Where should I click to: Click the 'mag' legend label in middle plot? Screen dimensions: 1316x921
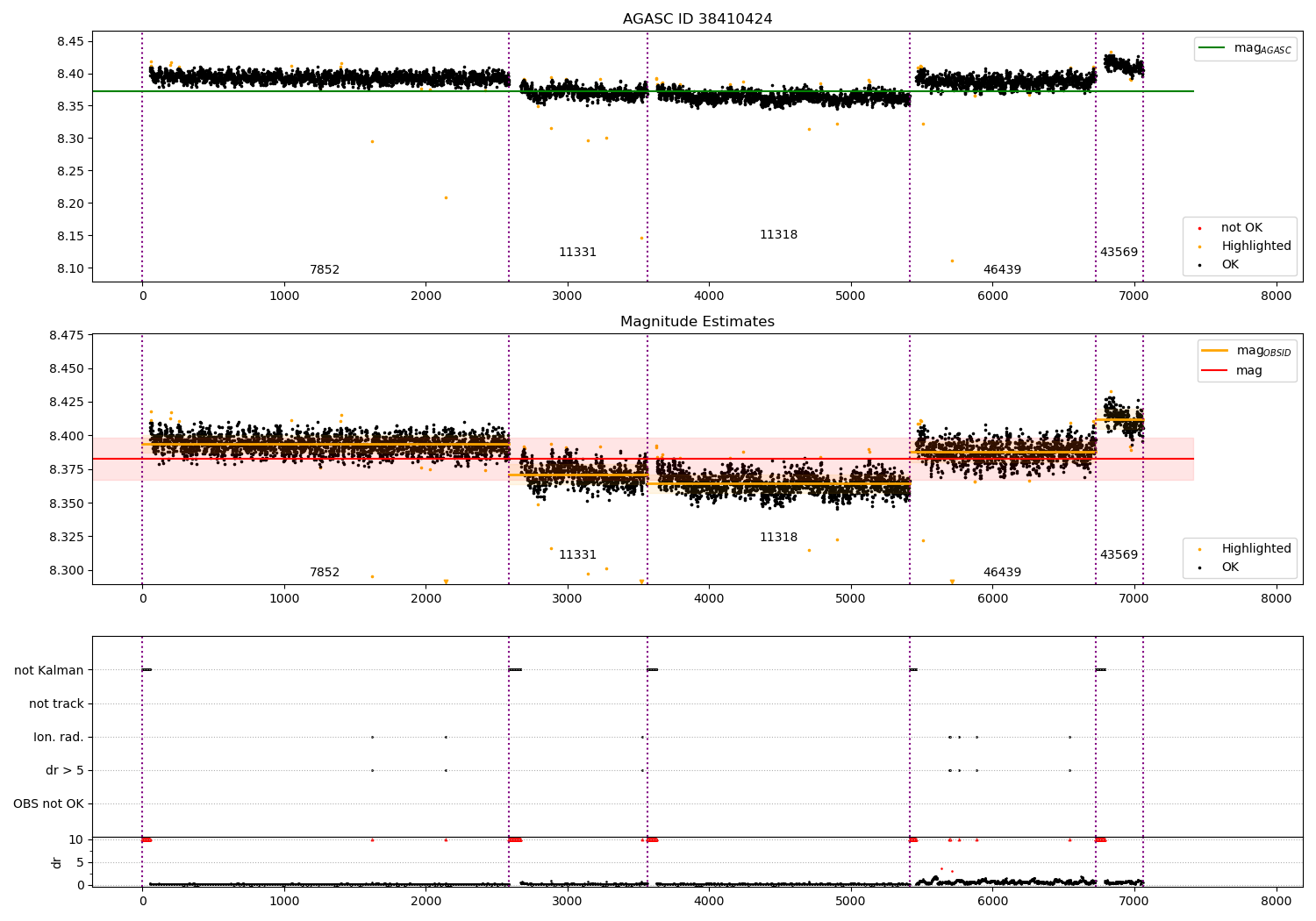pyautogui.click(x=1249, y=371)
